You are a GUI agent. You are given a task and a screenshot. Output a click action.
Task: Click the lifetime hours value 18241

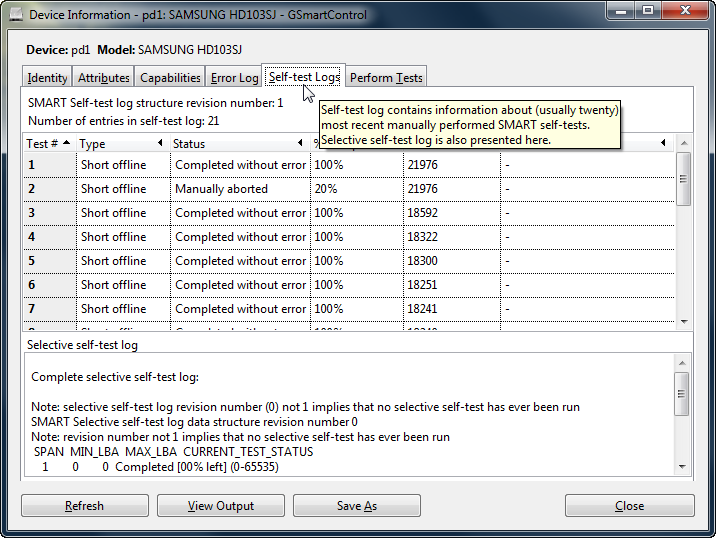[x=422, y=309]
